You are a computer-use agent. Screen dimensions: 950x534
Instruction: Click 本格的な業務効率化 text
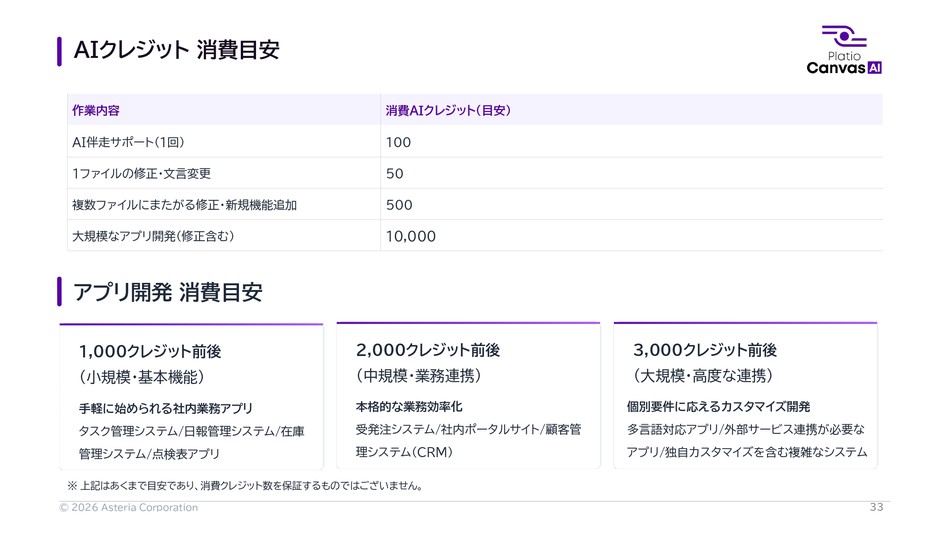tap(409, 407)
